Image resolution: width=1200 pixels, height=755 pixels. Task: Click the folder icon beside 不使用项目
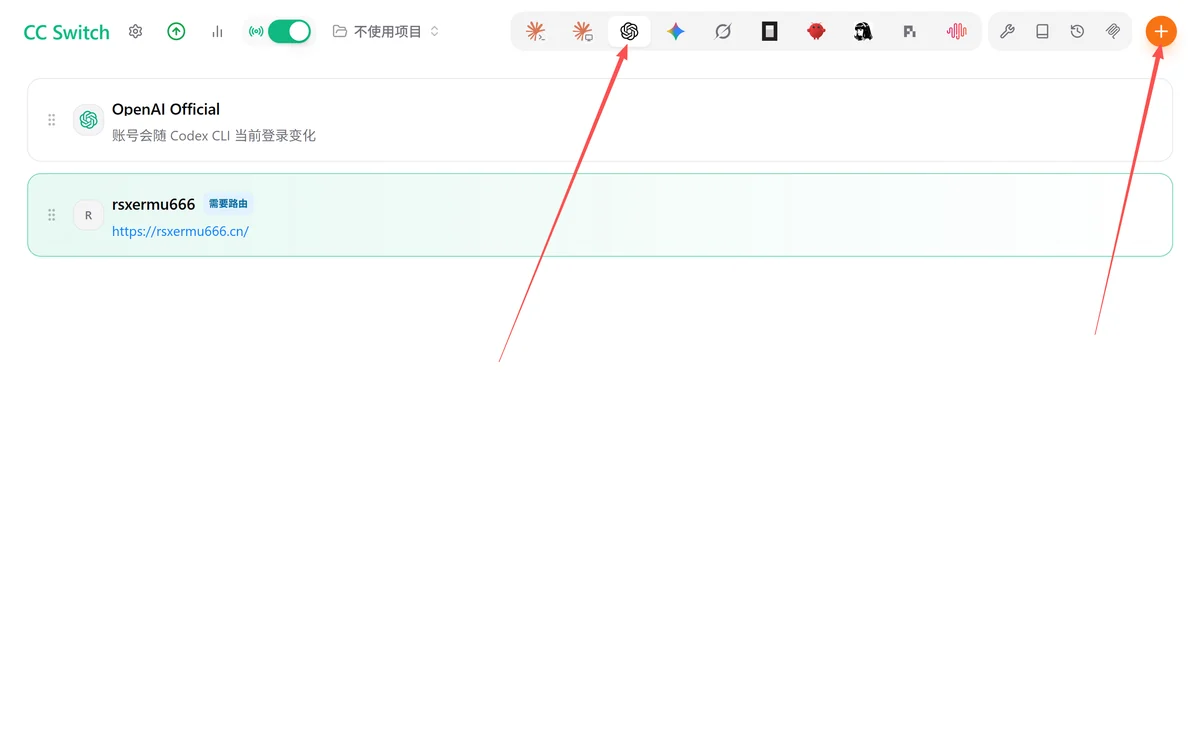(340, 32)
